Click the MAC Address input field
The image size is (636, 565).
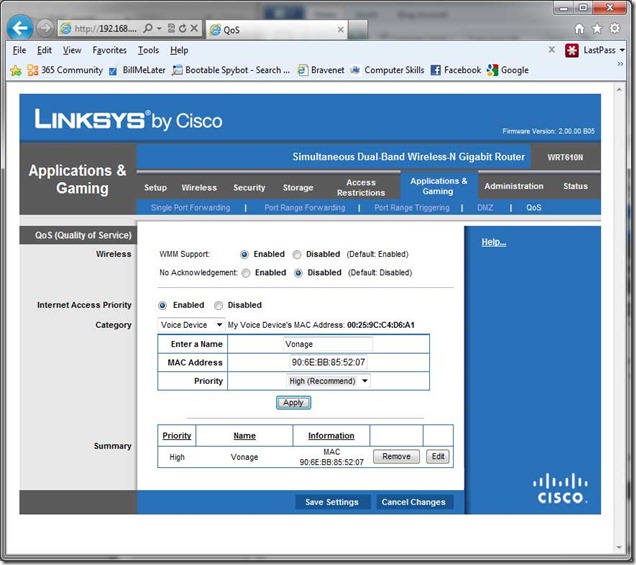point(328,362)
